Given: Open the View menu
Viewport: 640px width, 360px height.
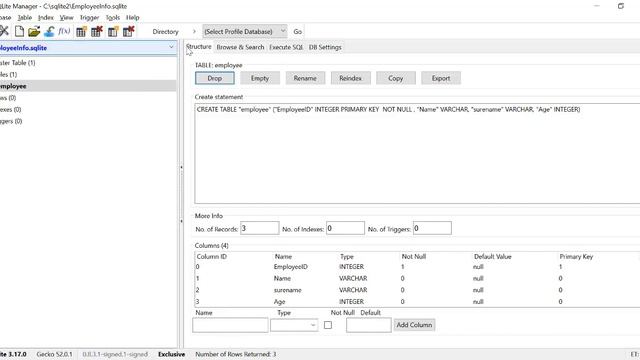Looking at the screenshot, I should [x=67, y=18].
